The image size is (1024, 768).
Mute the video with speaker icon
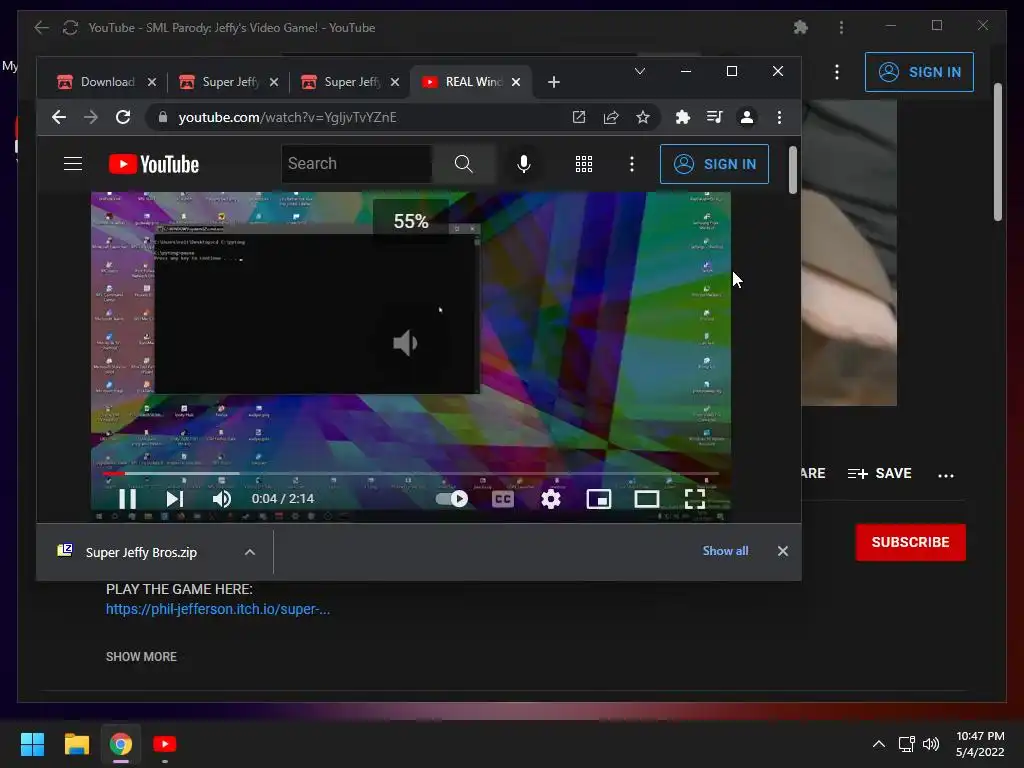(x=222, y=499)
